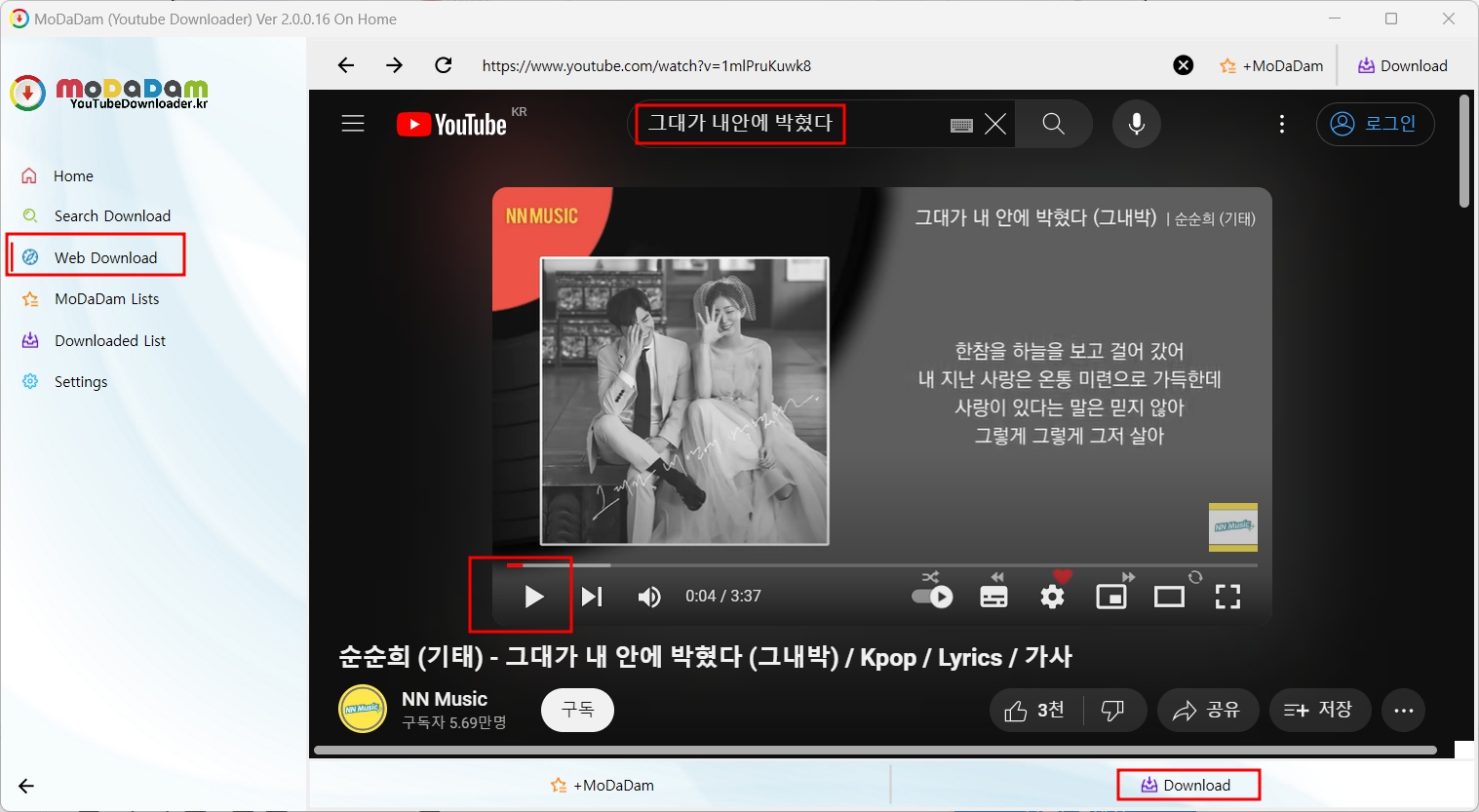Open the on-screen keyboard icon in search box

(x=961, y=125)
